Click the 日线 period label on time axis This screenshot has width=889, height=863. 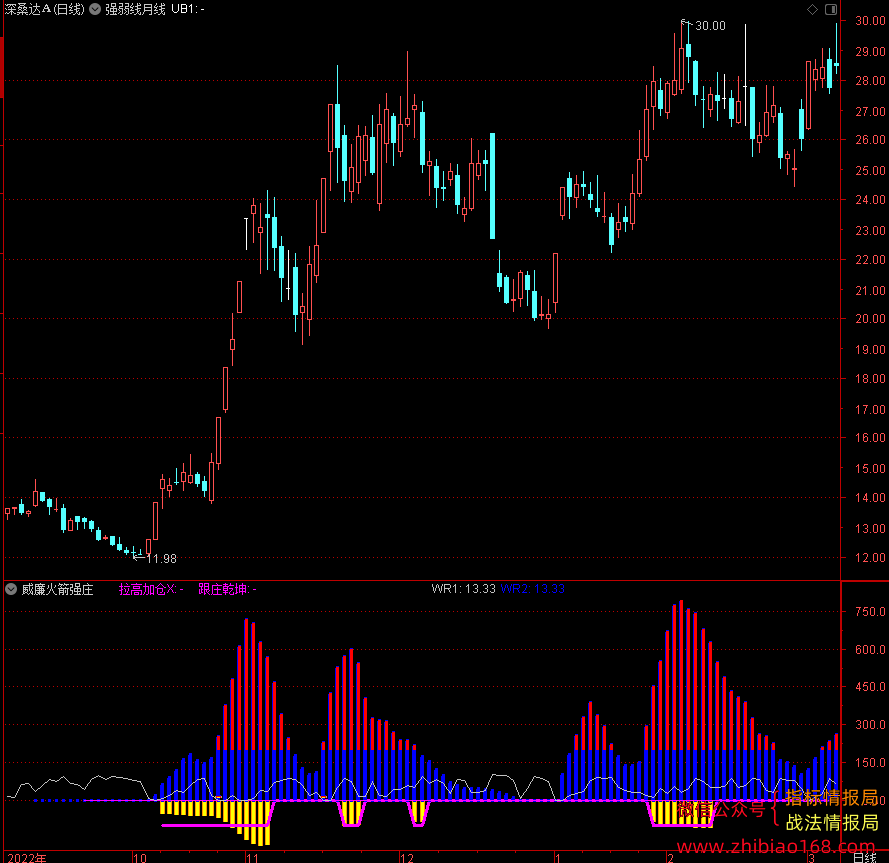[865, 857]
